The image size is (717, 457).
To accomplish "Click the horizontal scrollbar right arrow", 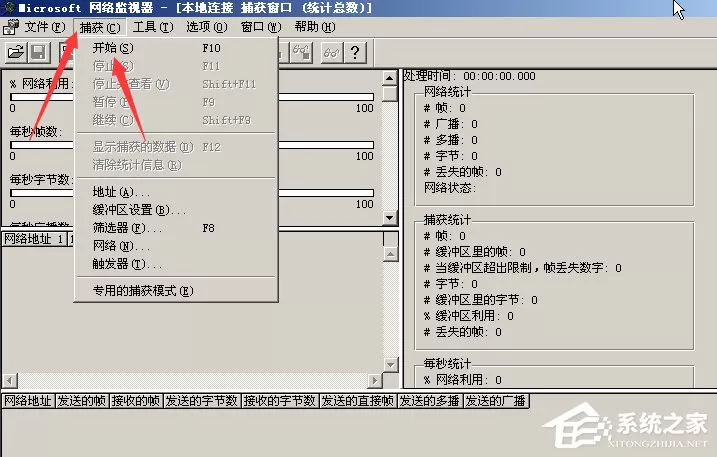I will pos(375,380).
